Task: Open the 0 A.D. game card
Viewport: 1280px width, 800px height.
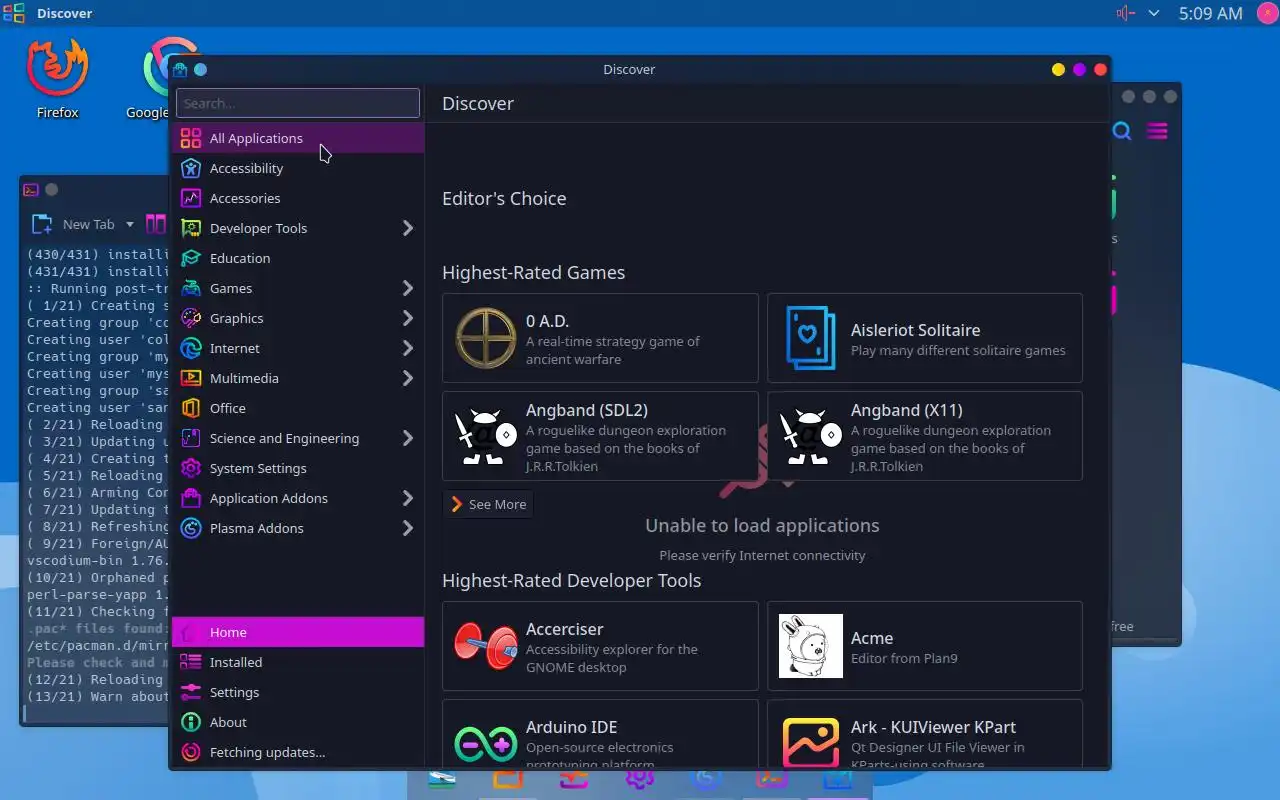Action: point(600,338)
